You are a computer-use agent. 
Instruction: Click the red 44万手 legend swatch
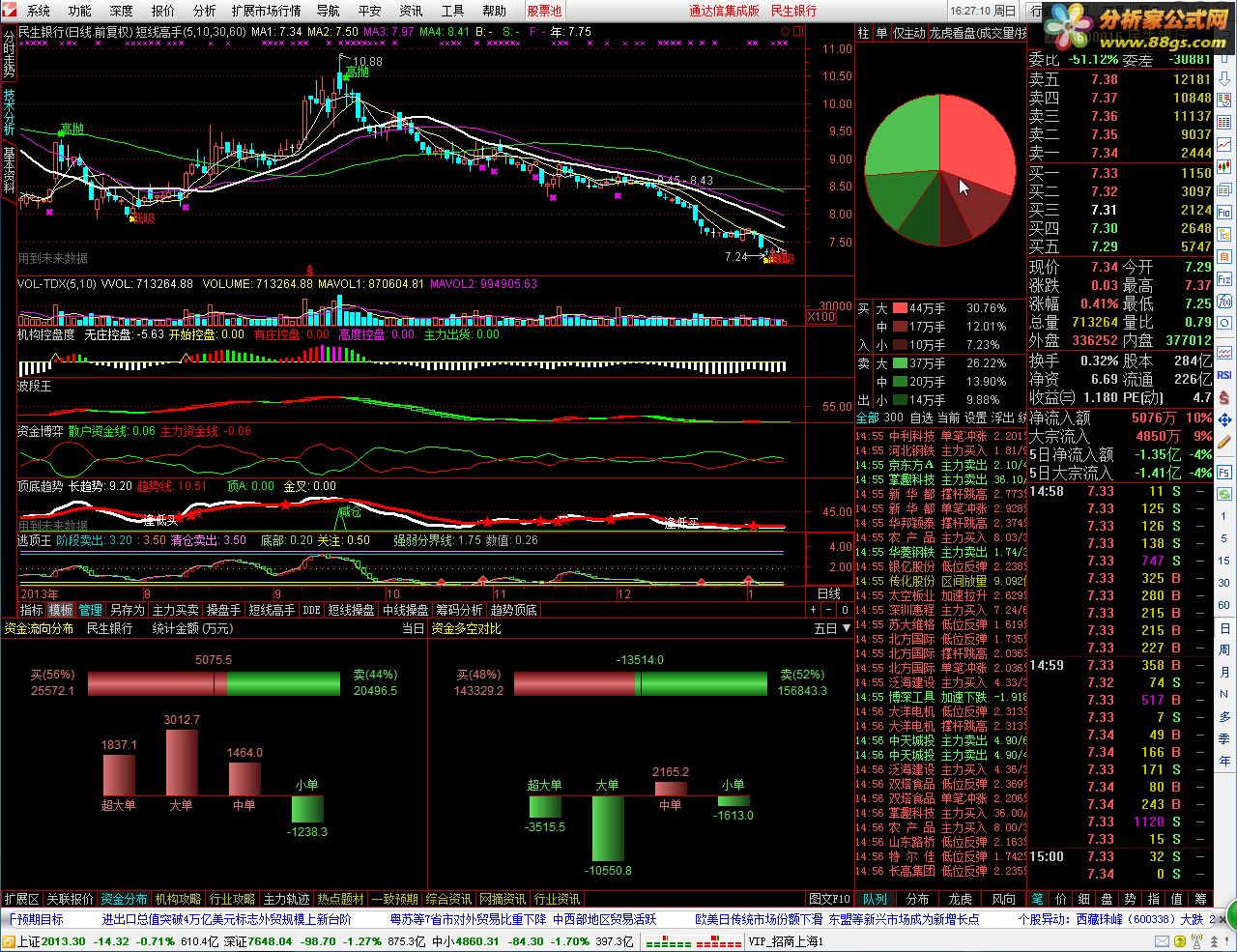click(x=899, y=308)
